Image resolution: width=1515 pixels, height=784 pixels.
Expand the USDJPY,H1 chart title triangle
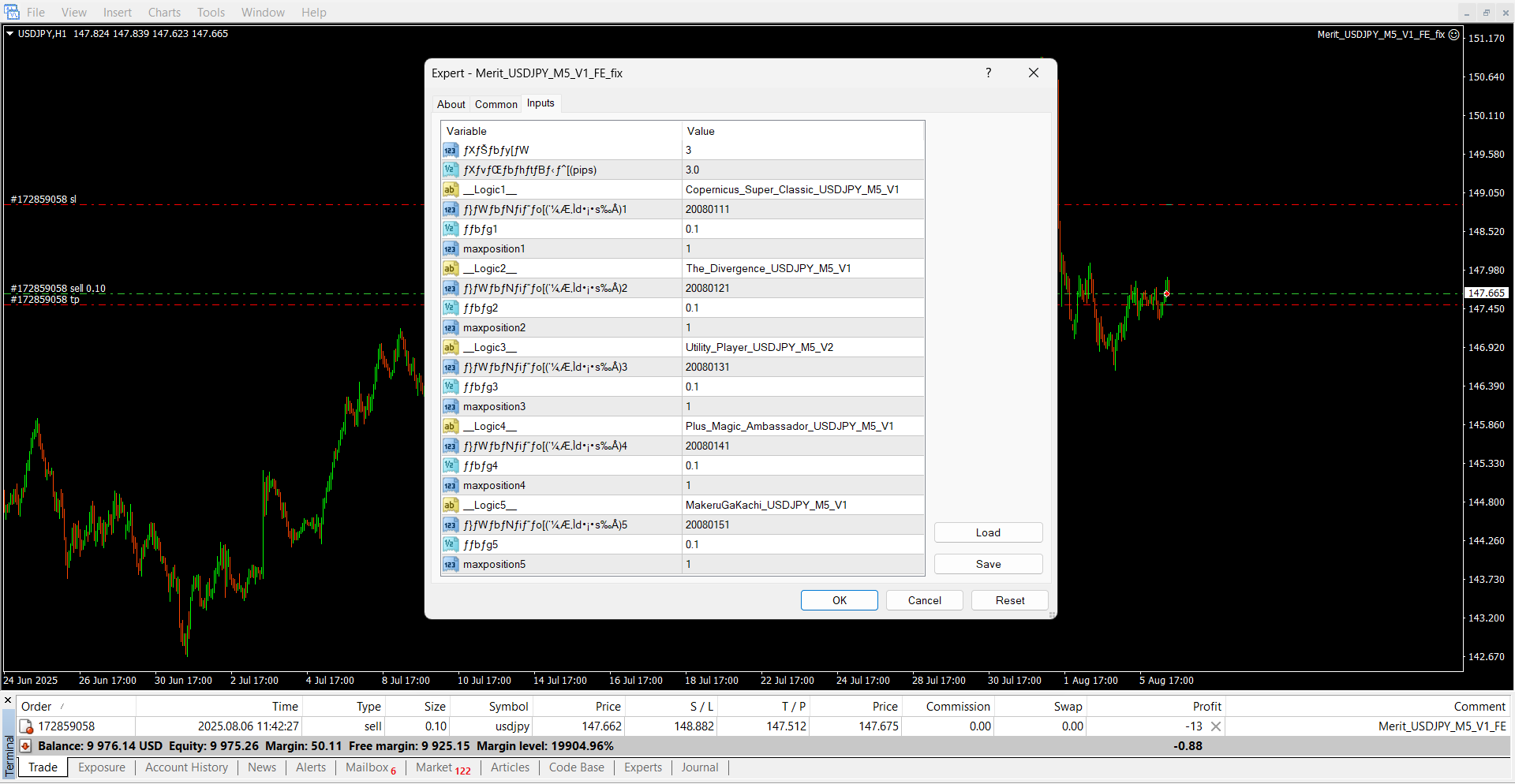coord(10,34)
